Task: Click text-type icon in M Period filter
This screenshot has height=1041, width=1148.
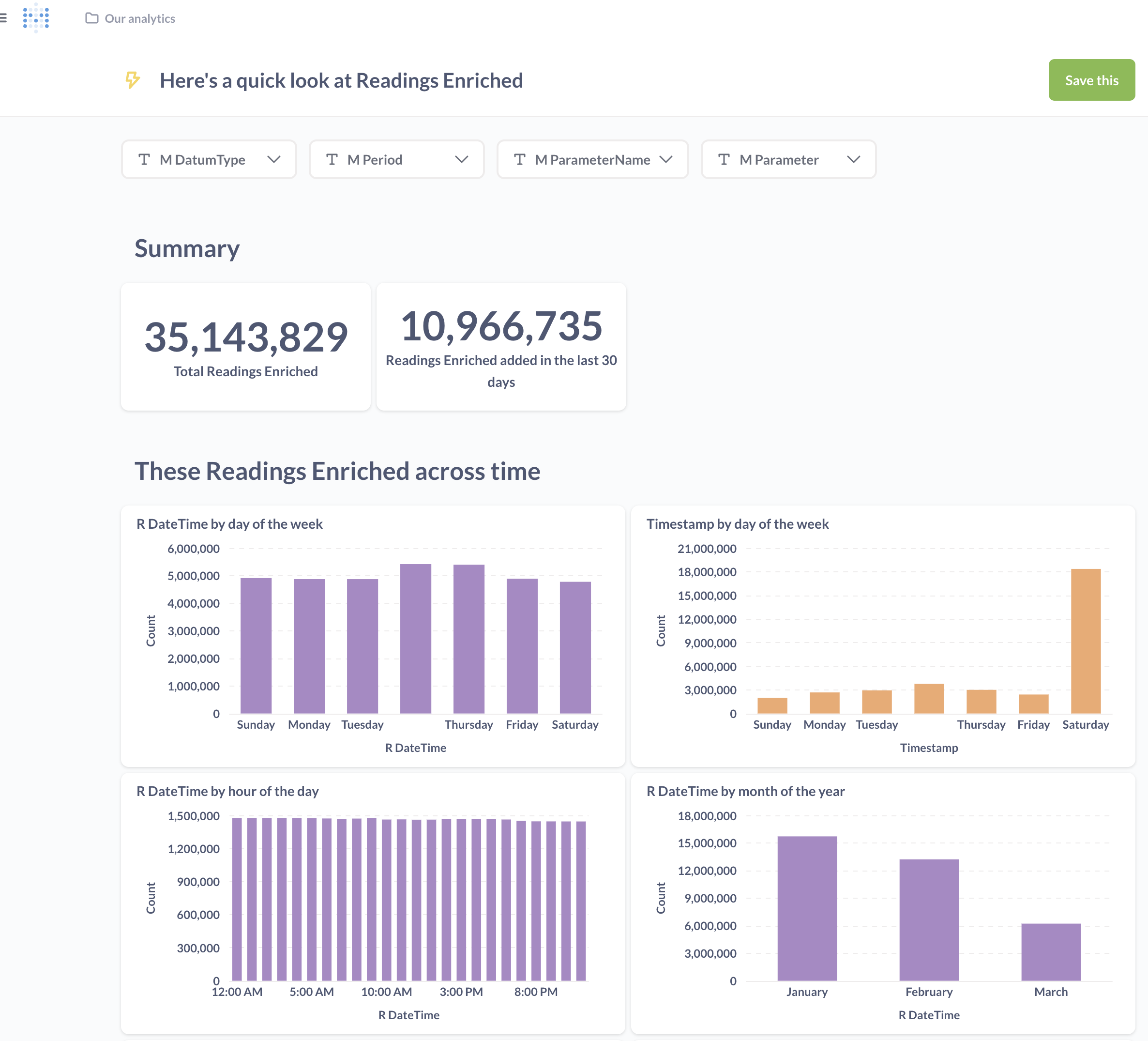Action: [332, 160]
